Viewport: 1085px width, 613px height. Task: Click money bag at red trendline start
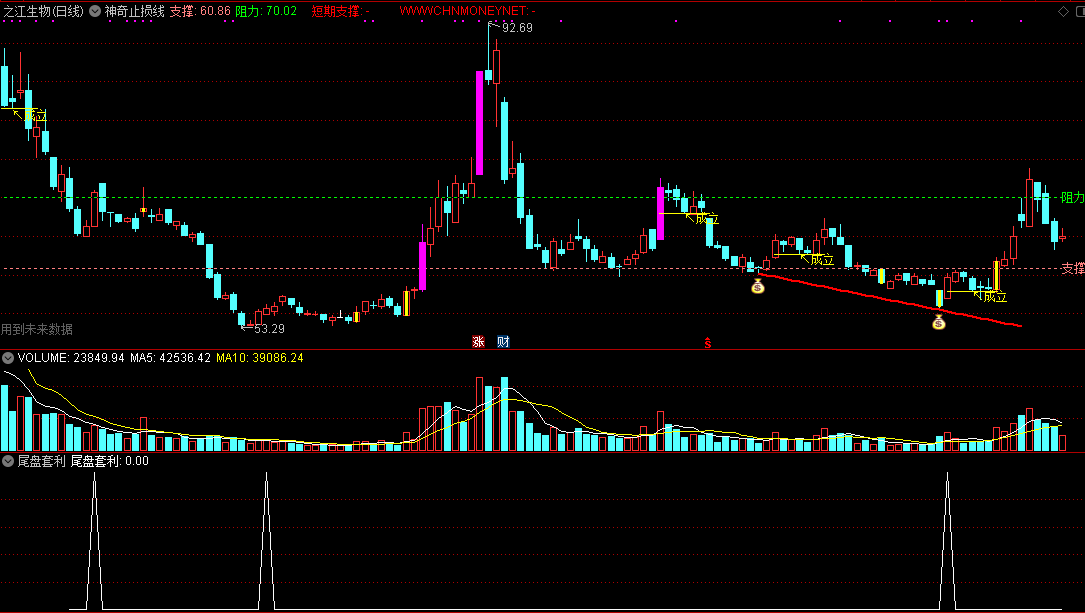click(x=758, y=286)
